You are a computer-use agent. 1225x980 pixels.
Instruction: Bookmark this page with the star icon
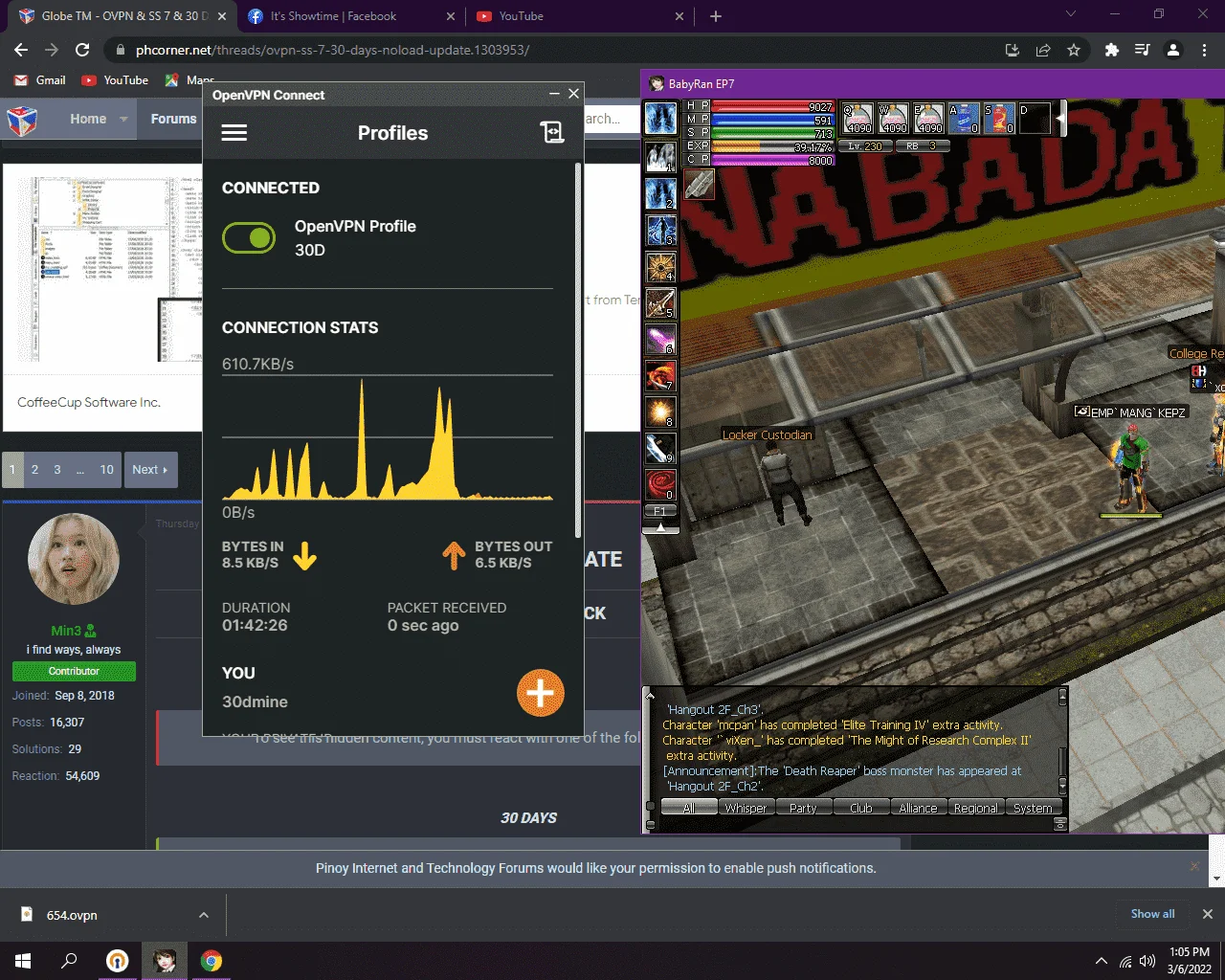[1074, 50]
